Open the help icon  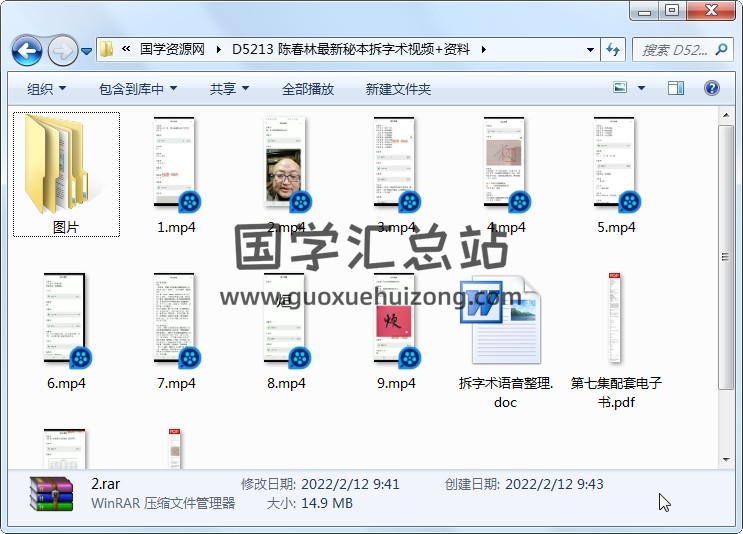coord(712,88)
